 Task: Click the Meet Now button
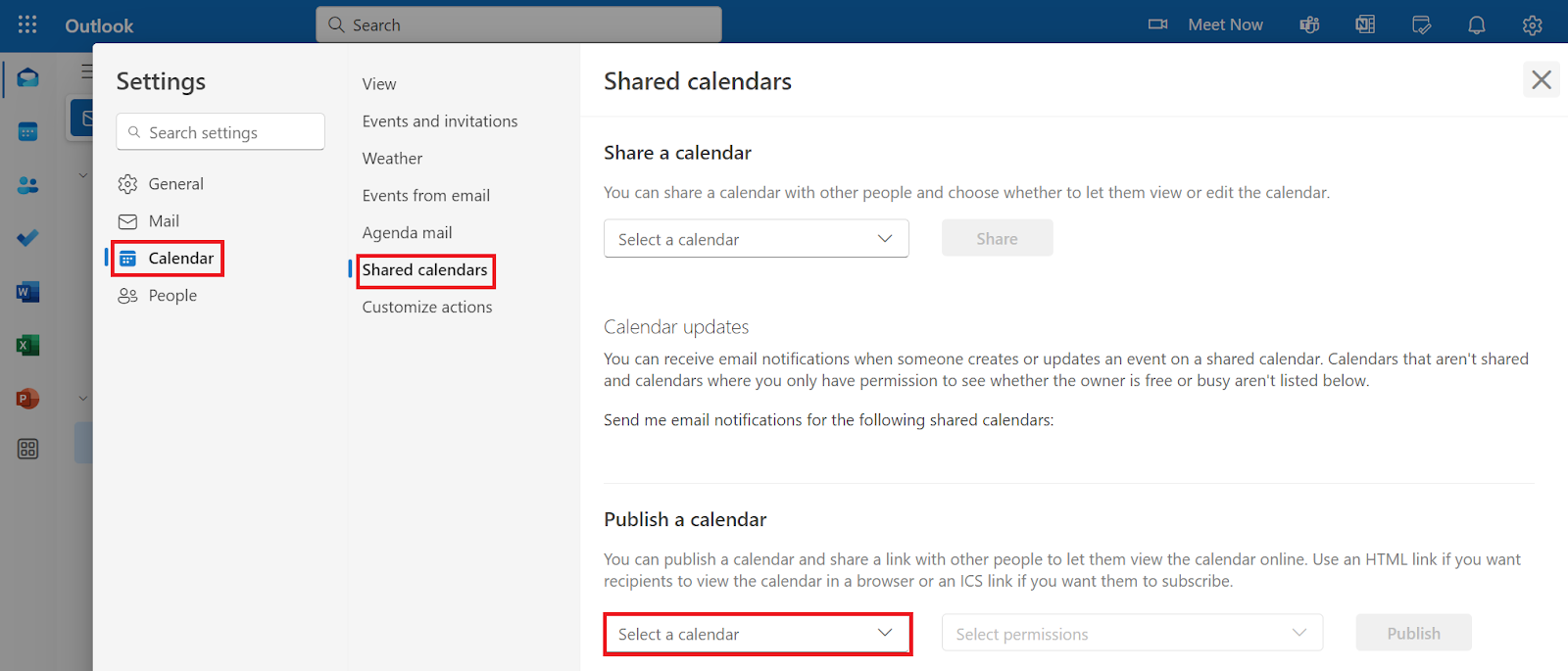[x=1206, y=24]
